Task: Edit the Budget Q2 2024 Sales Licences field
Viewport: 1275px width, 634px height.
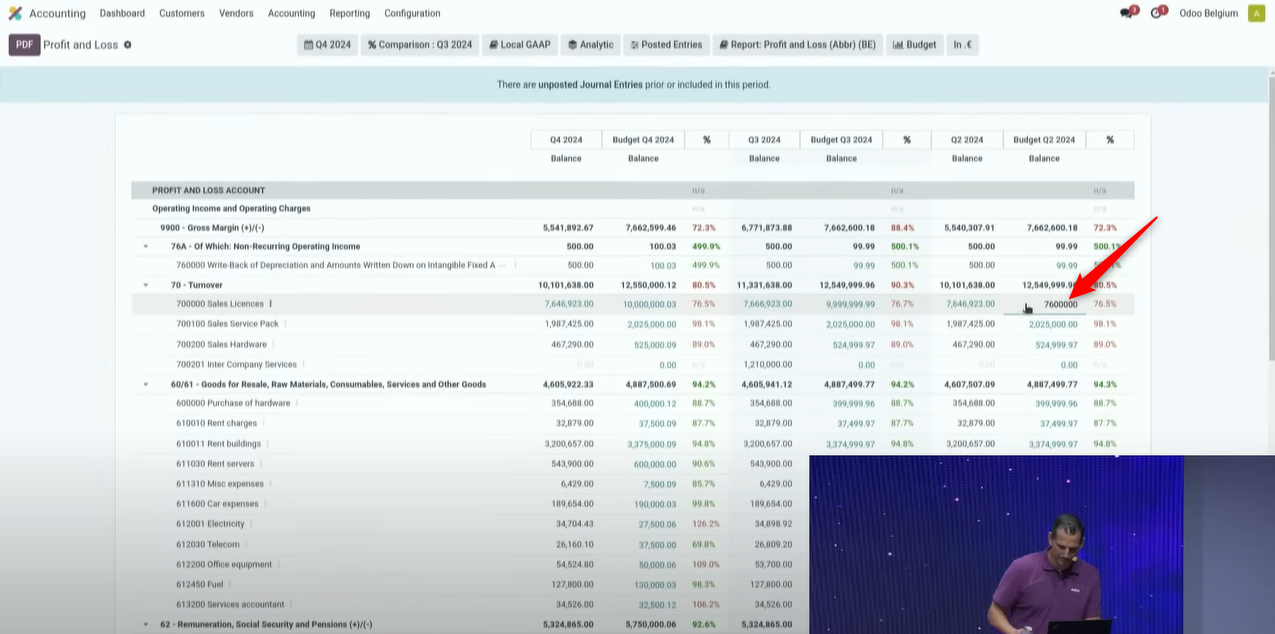Action: point(1044,304)
